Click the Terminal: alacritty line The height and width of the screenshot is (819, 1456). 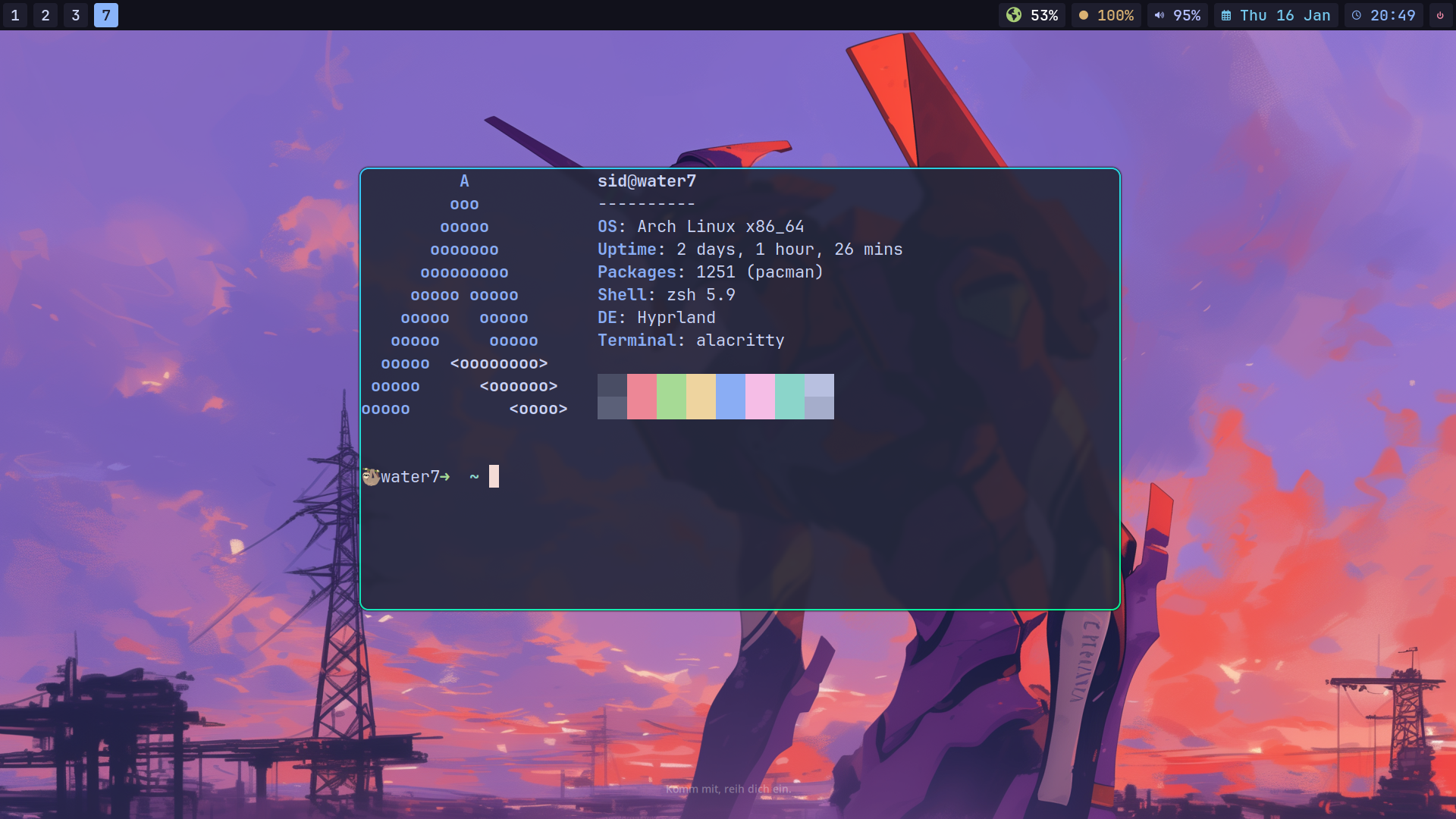tap(691, 340)
